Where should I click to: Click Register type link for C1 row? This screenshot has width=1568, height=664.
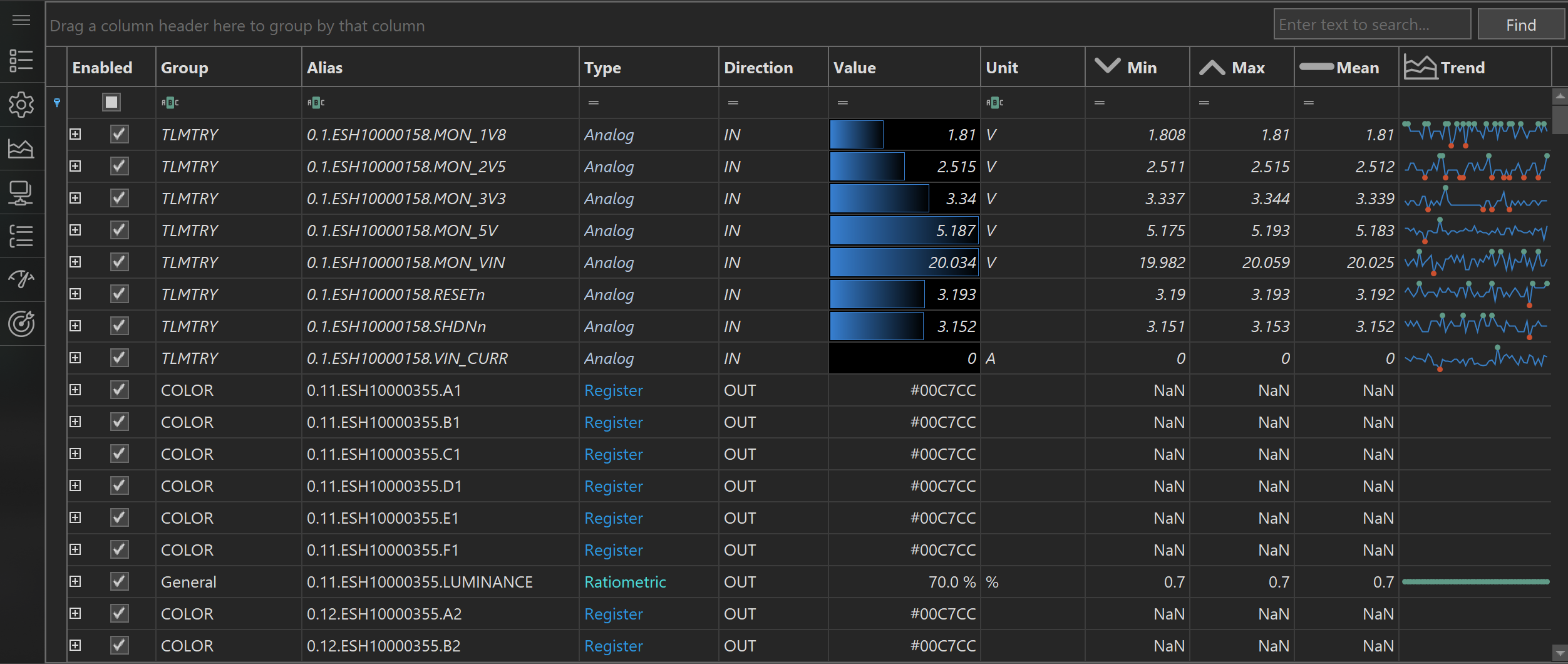point(613,454)
